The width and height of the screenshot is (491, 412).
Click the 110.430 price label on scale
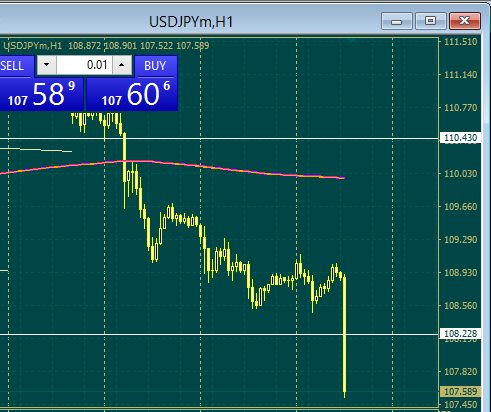(460, 138)
